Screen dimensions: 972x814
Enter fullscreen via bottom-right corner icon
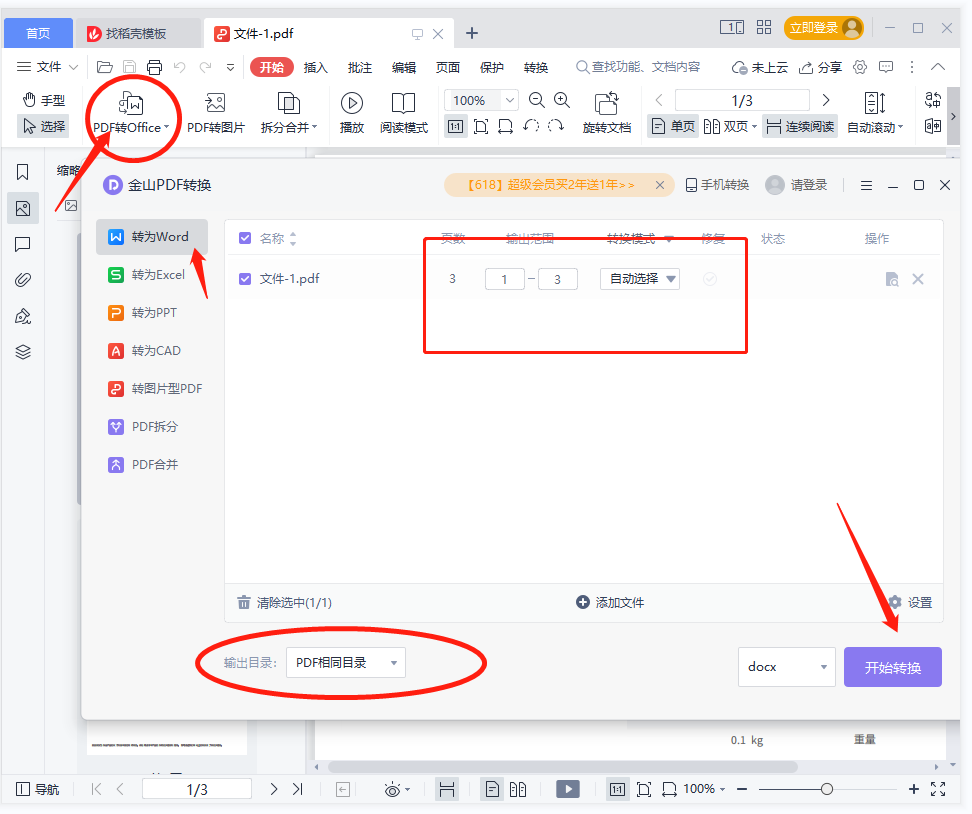coord(938,789)
